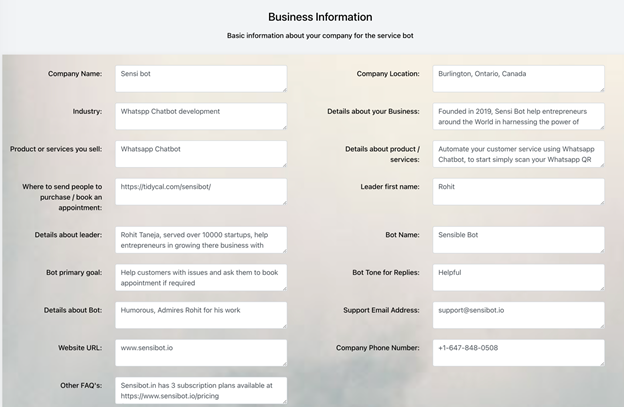Screen dimensions: 624x407
Task: Select the Details about product / services field
Action: 518,153
